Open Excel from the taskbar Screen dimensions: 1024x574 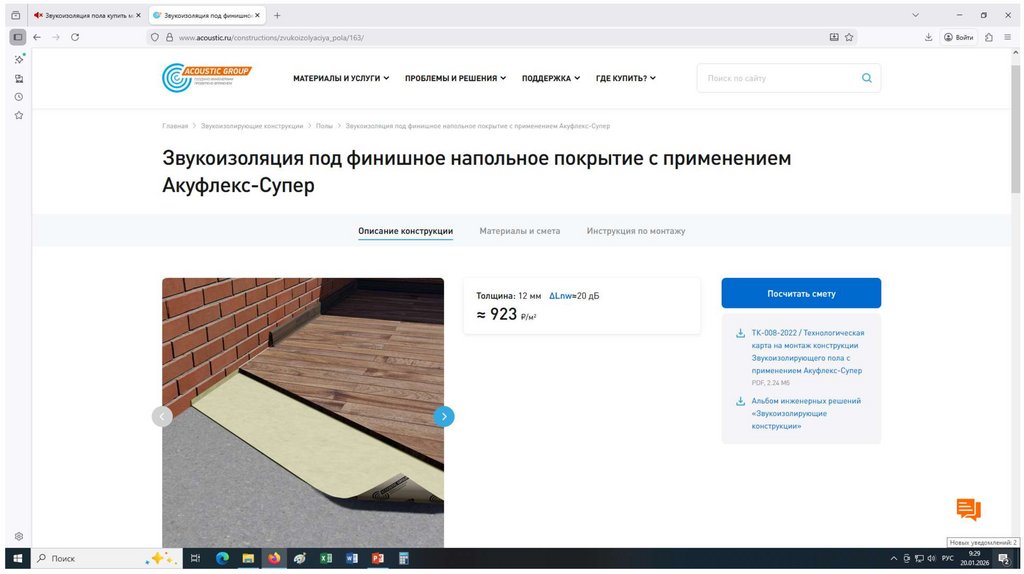pos(326,558)
